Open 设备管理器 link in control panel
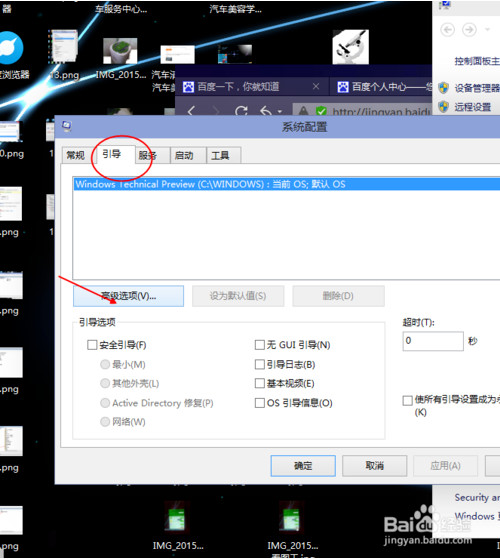The width and height of the screenshot is (500, 559). (x=477, y=88)
